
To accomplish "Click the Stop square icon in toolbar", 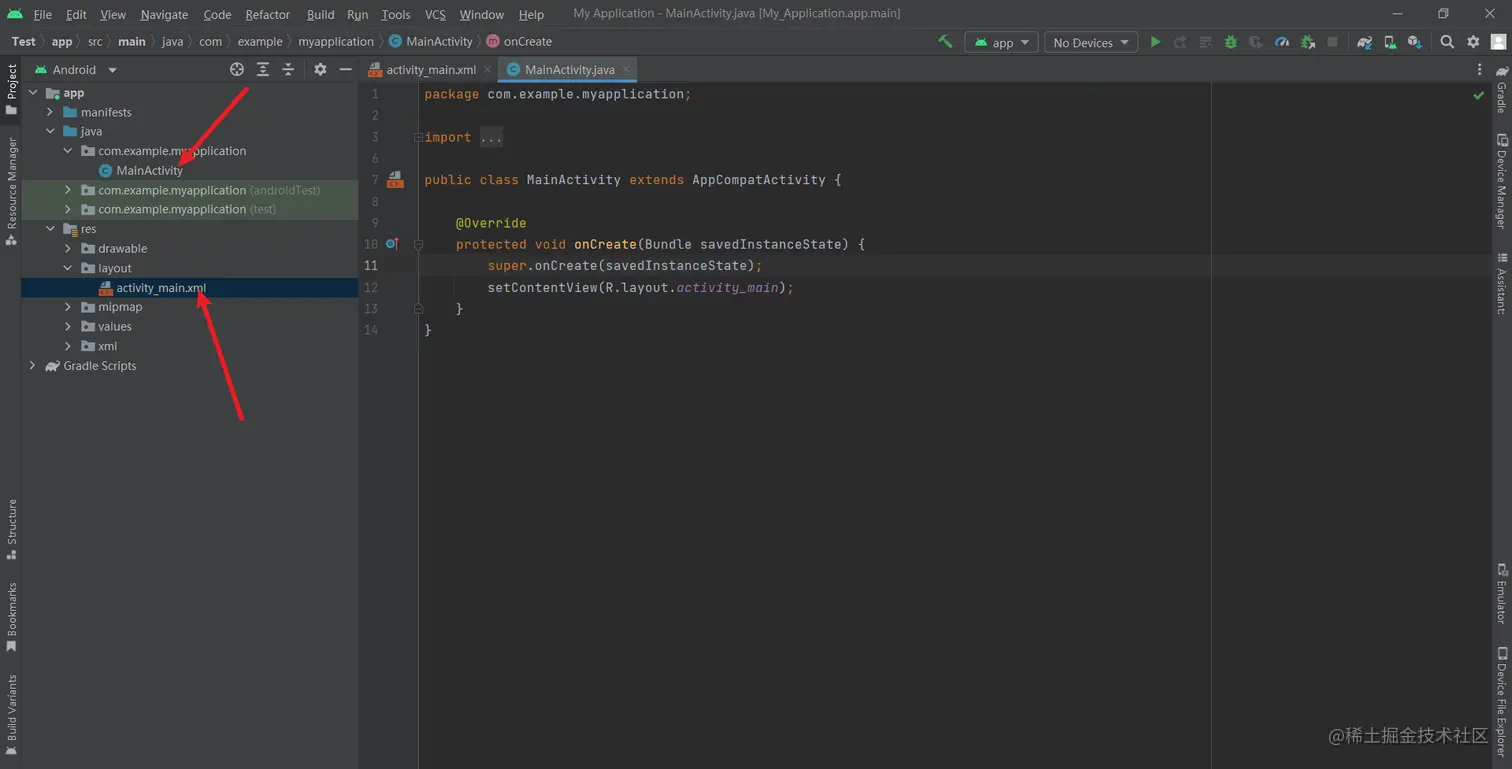I will point(1332,42).
